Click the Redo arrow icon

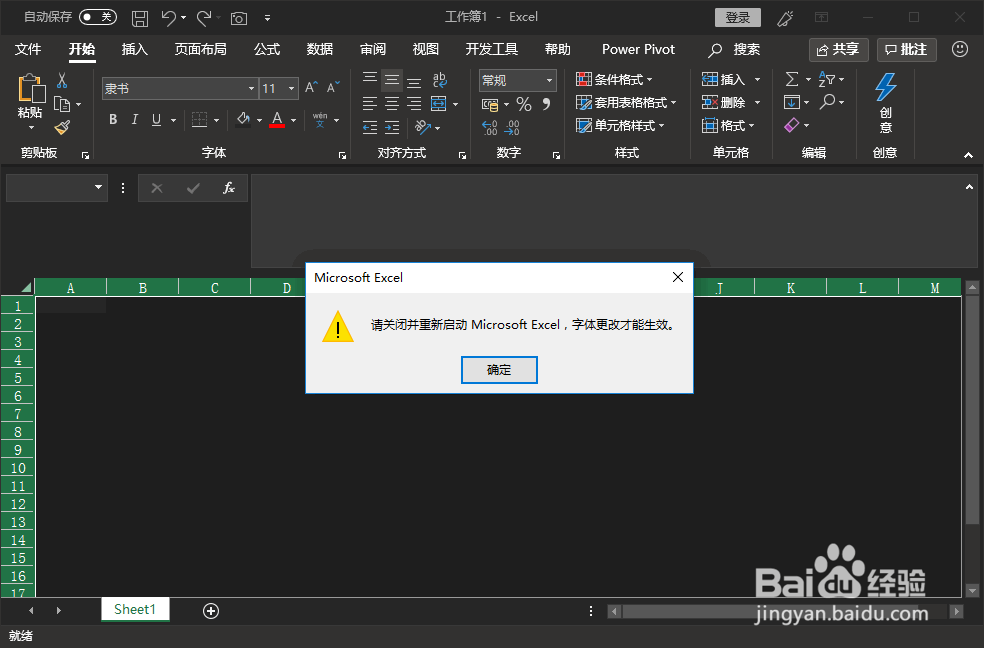[x=203, y=18]
